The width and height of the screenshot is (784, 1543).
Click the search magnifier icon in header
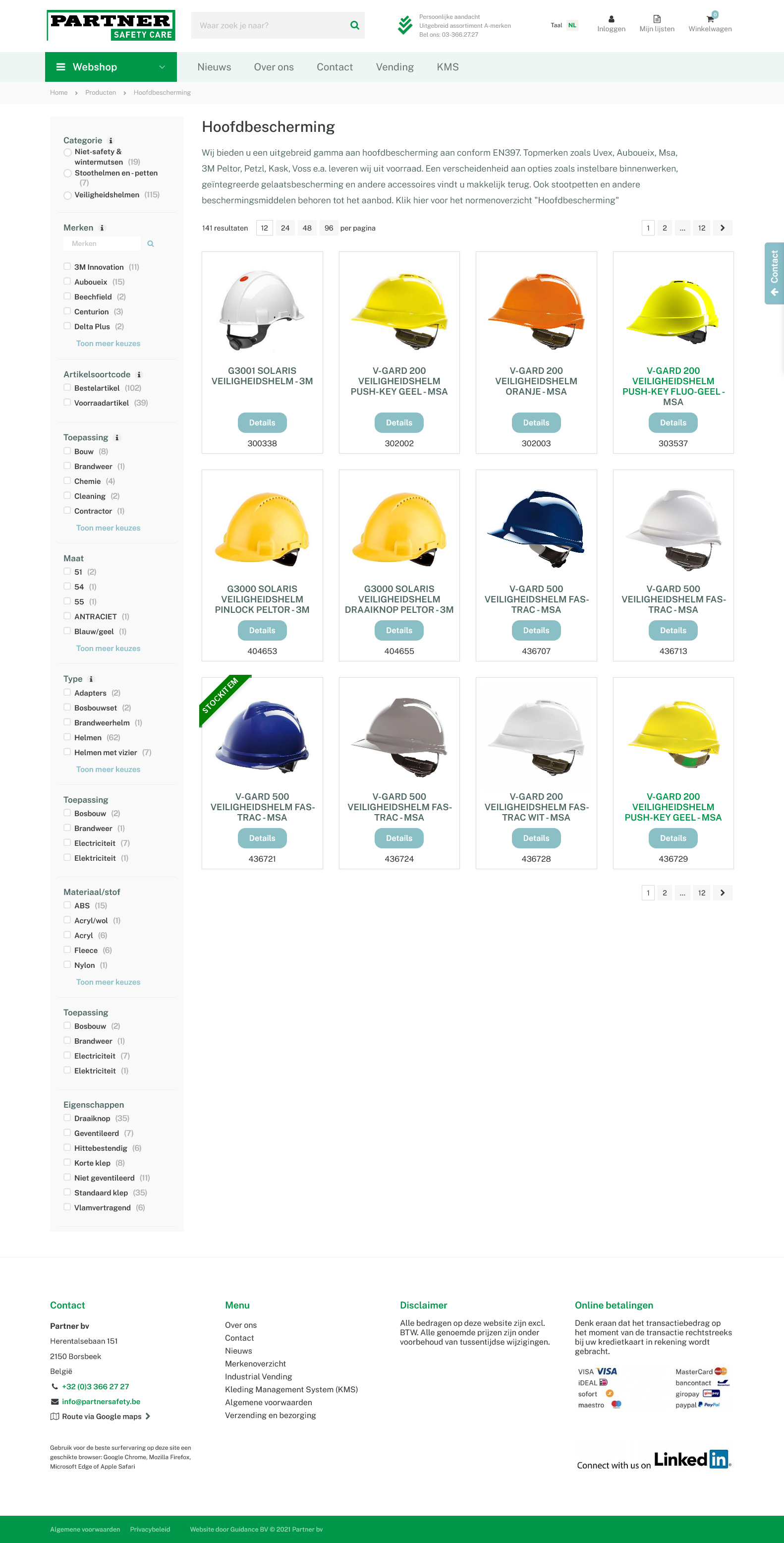[354, 25]
